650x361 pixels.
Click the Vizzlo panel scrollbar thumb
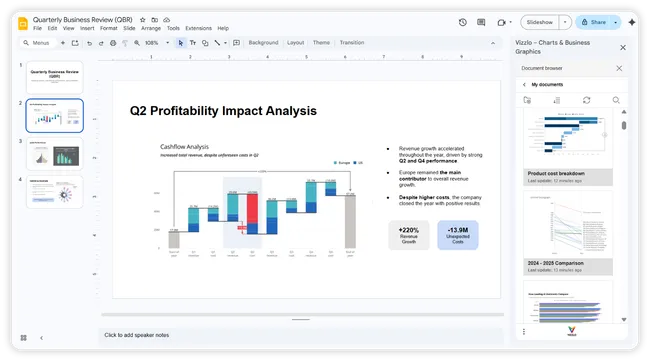click(624, 125)
